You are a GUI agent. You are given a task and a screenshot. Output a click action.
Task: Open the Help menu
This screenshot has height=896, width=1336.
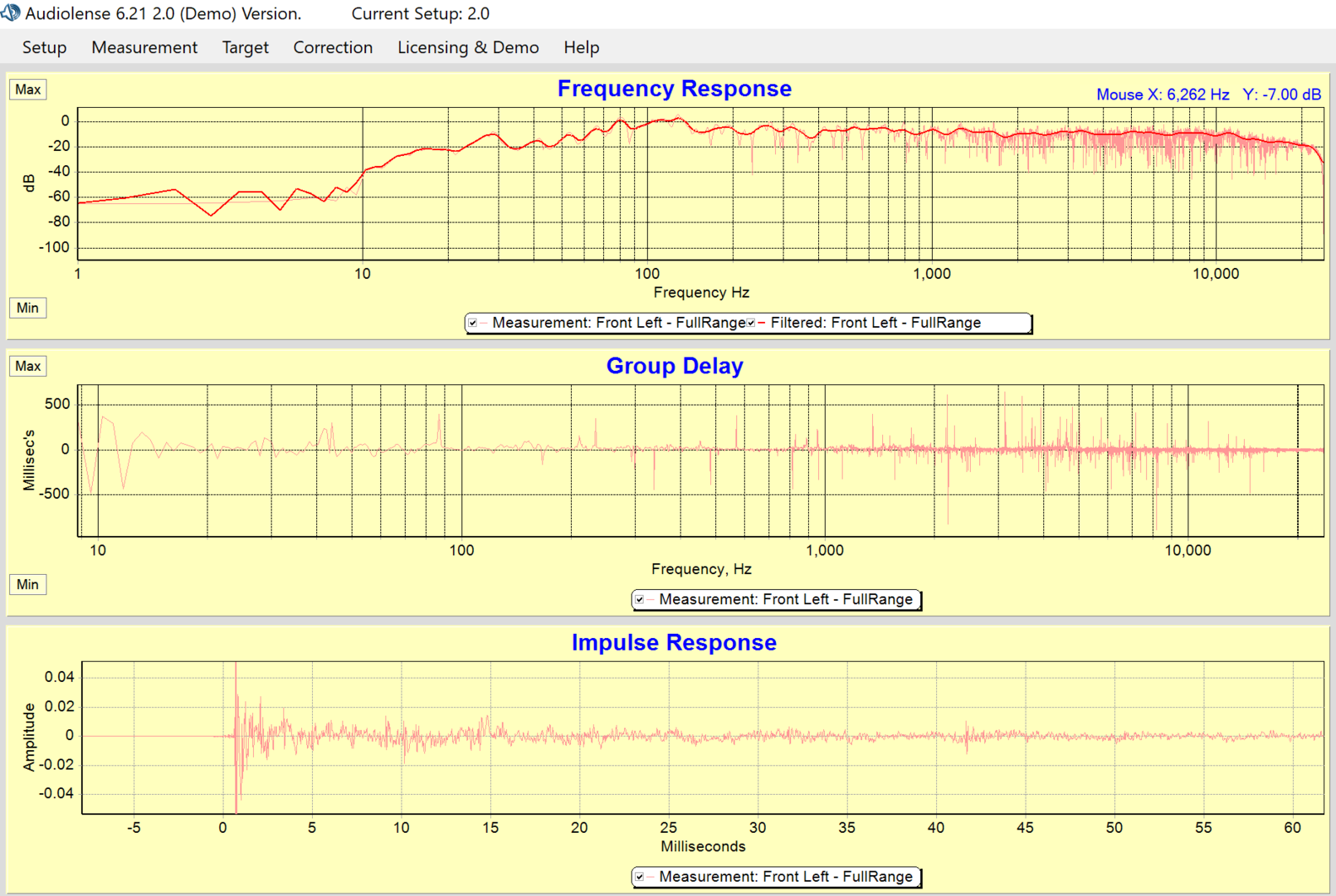[x=582, y=47]
